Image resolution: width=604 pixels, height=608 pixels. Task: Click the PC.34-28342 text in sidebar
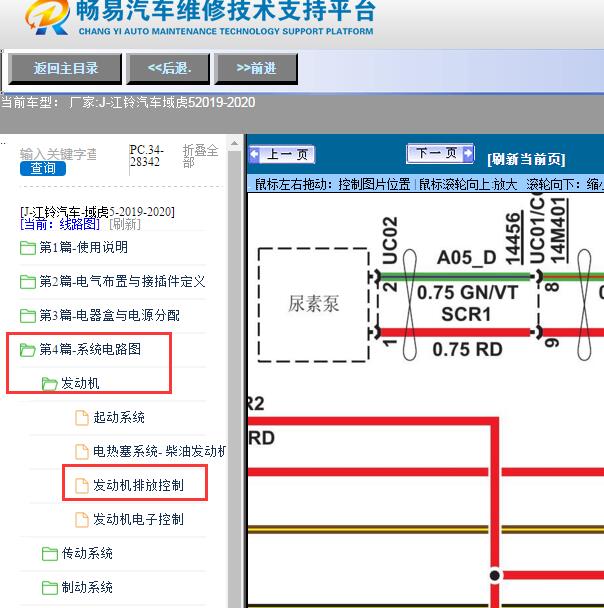[x=147, y=155]
